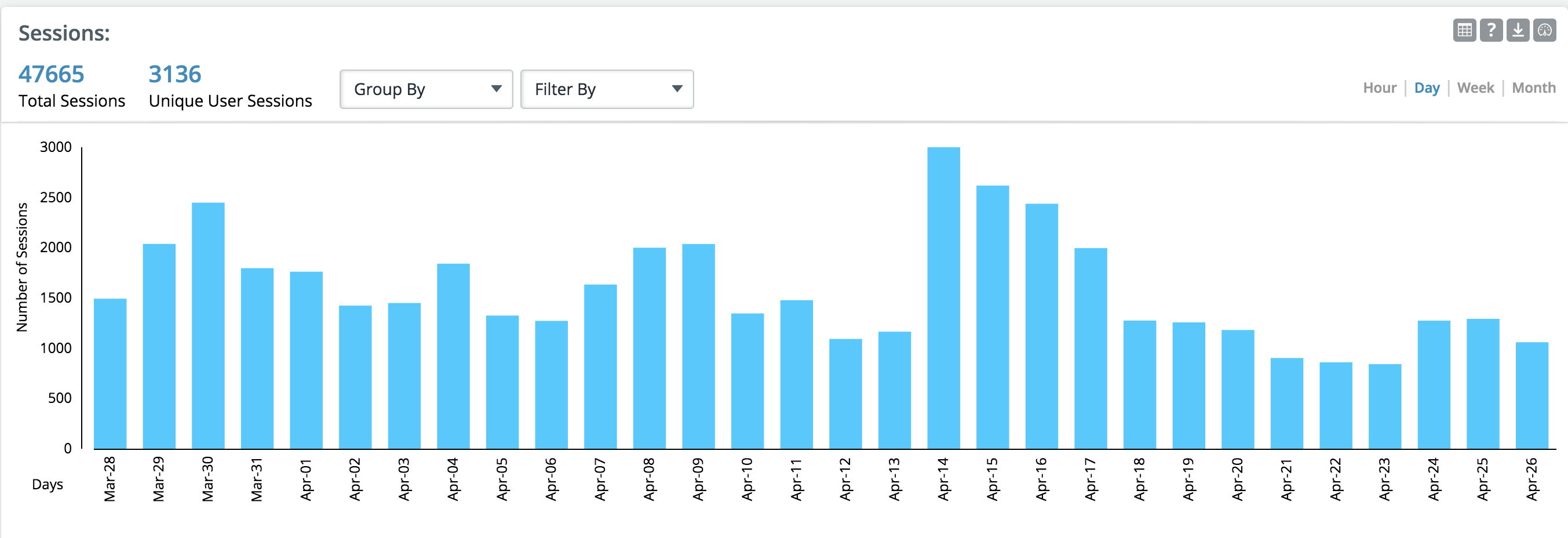1568x538 pixels.
Task: Click the Apr-05 bar
Action: coord(502,382)
